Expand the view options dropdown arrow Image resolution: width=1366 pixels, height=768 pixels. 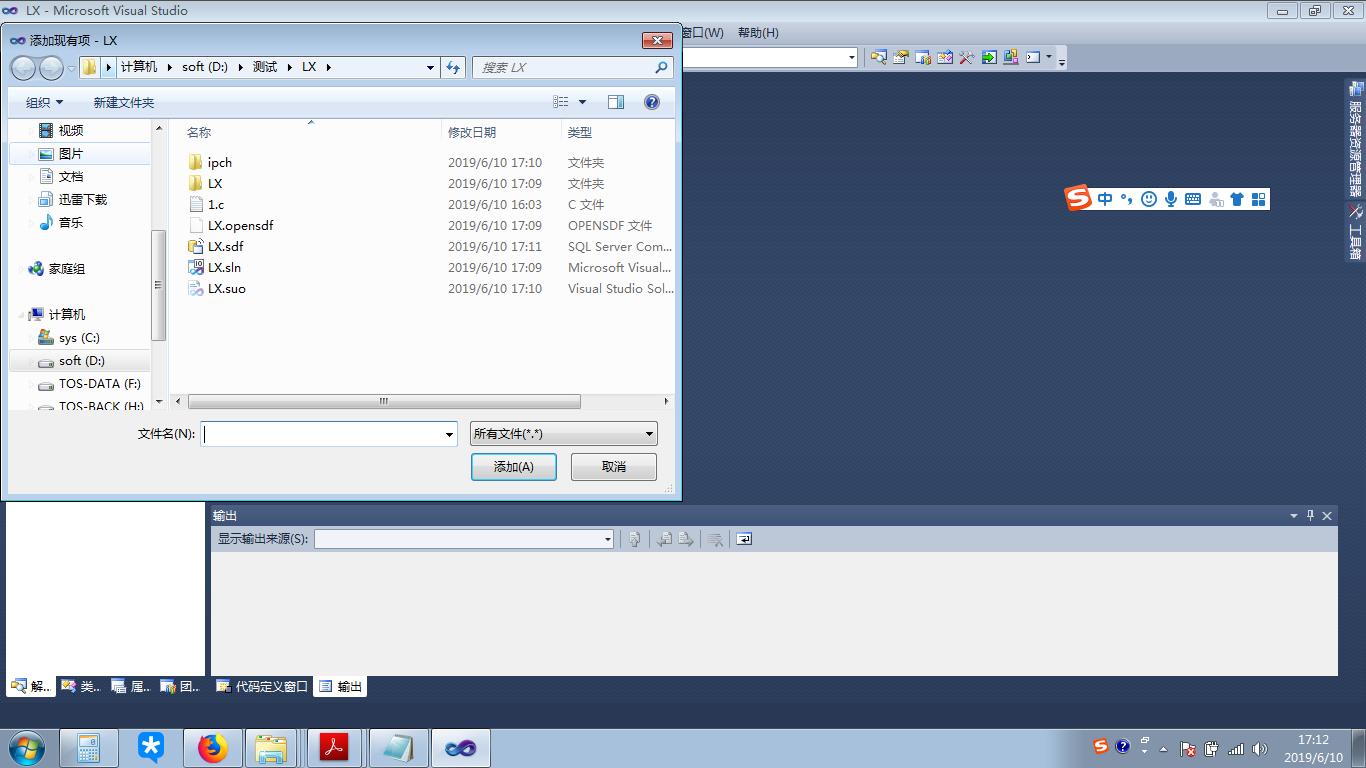point(582,102)
